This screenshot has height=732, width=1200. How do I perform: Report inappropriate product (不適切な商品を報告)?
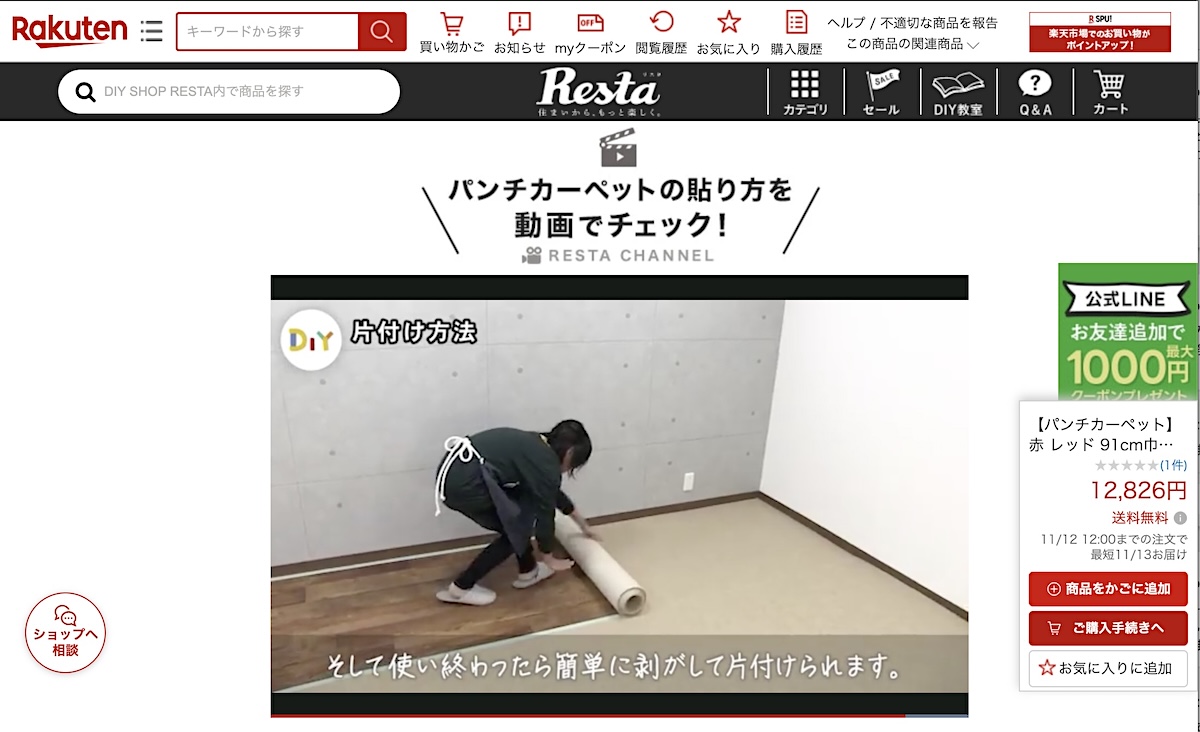(939, 23)
